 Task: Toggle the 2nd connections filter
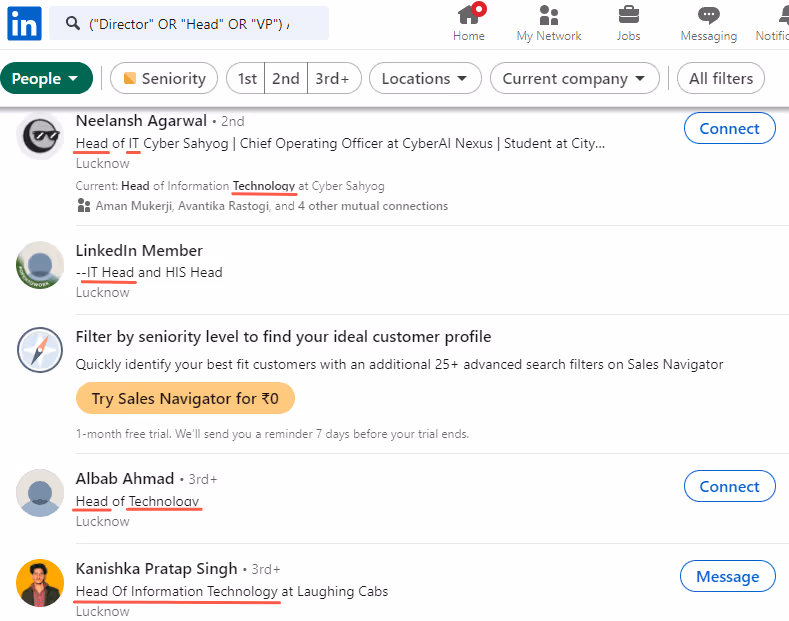point(286,78)
